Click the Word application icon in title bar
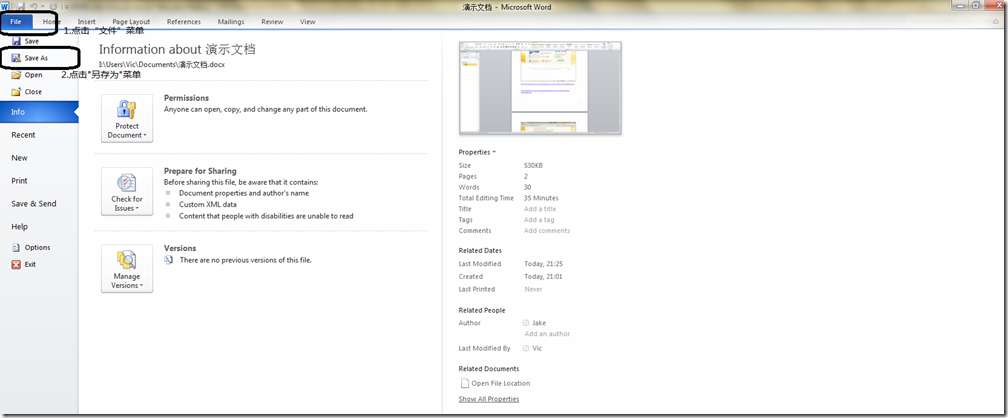The image size is (1008, 418). [4, 6]
